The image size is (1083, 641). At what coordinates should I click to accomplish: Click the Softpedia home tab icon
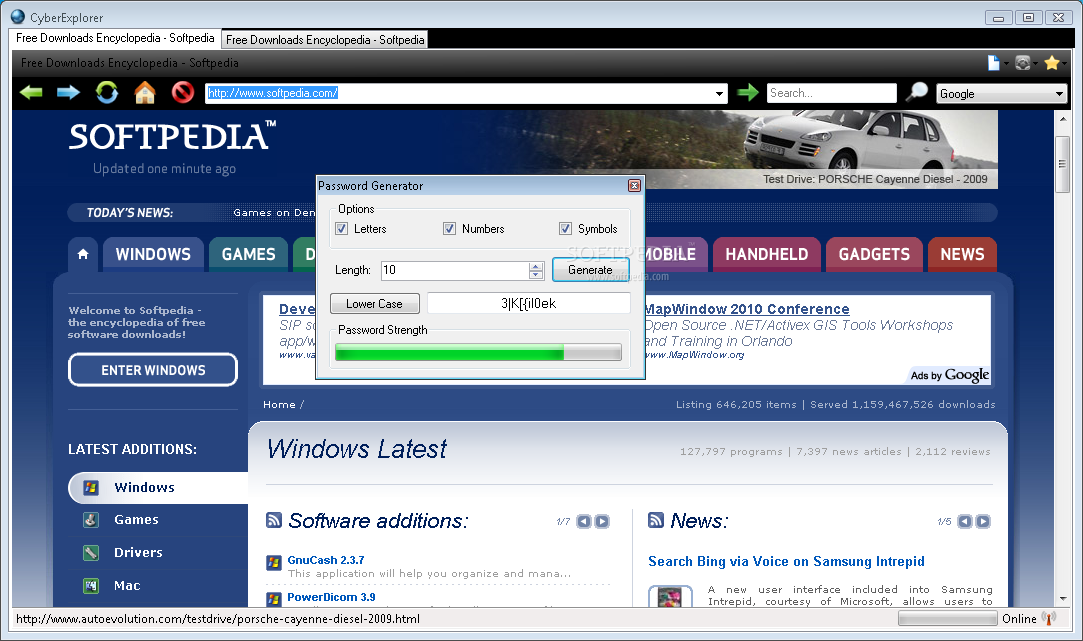83,254
